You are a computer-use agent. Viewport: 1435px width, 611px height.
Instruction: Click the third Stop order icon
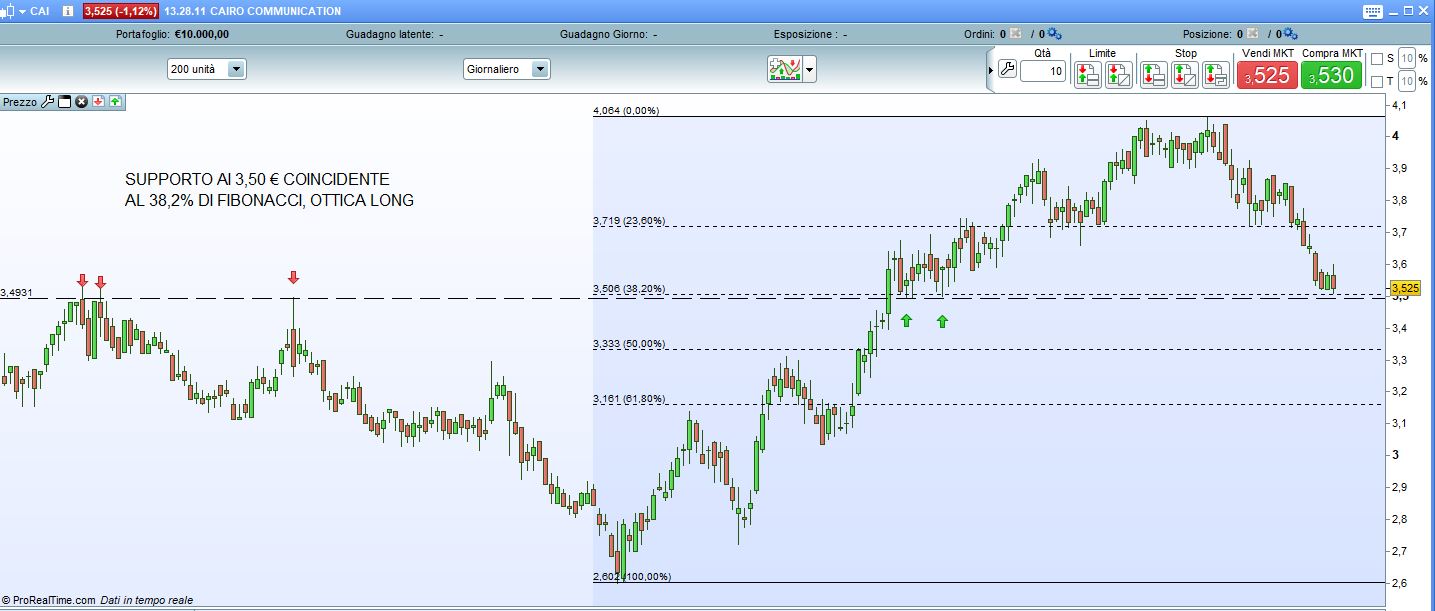click(x=1215, y=74)
